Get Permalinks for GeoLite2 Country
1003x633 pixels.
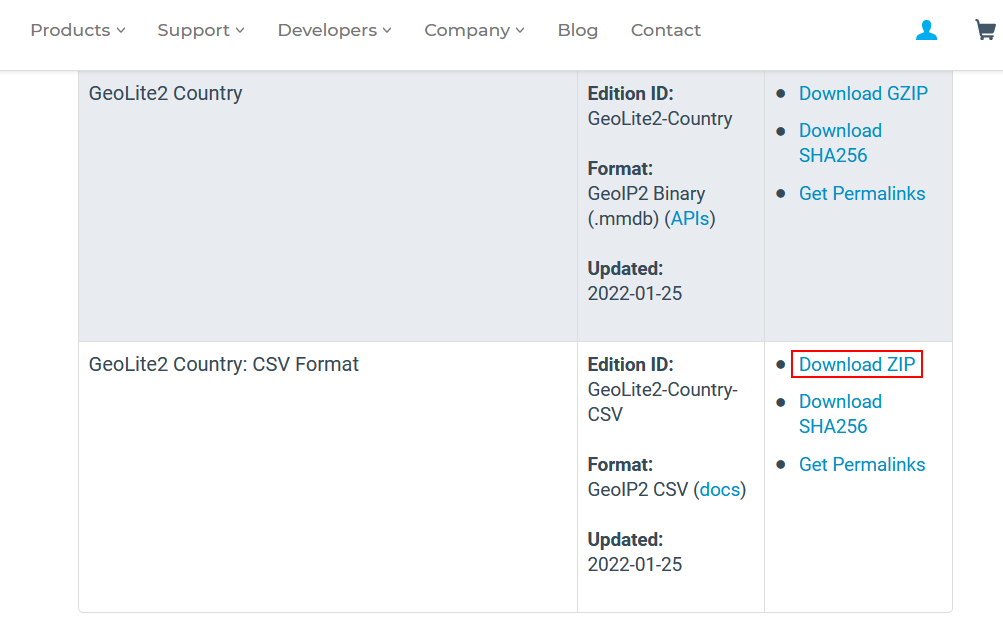pyautogui.click(x=862, y=193)
